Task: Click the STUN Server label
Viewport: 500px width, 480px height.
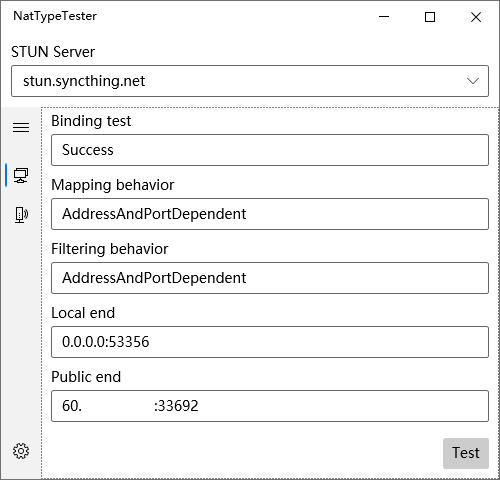Action: [x=53, y=52]
